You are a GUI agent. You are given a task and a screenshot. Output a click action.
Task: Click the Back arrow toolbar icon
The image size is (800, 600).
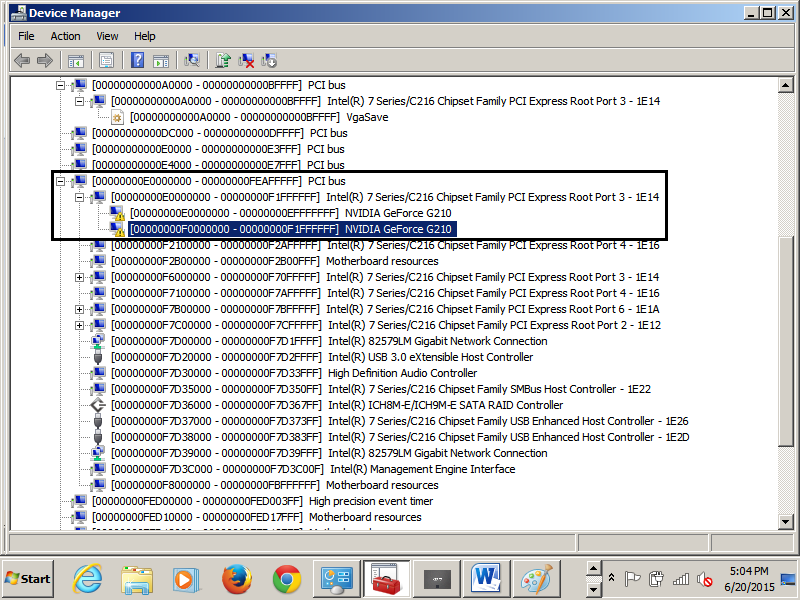[22, 61]
